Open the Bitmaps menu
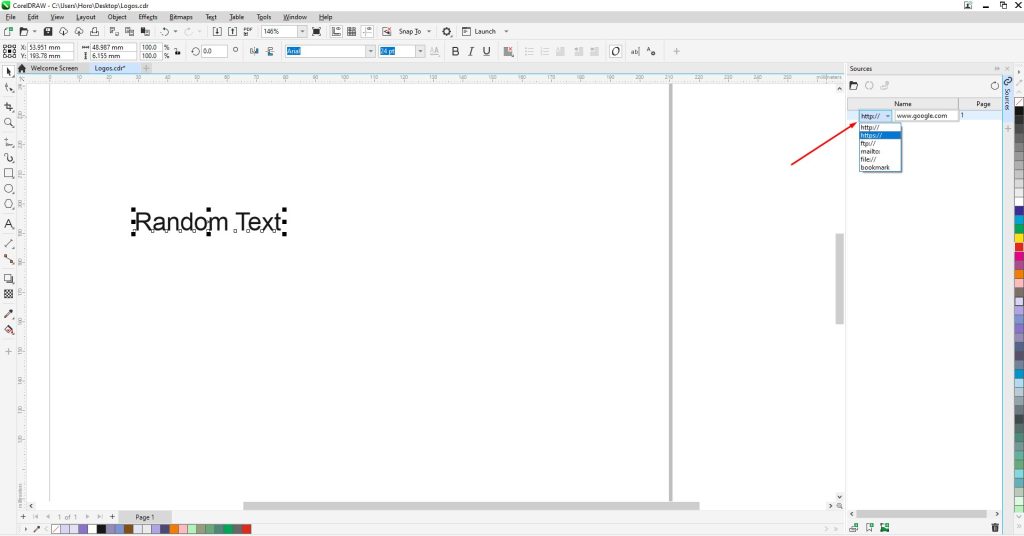The height and width of the screenshot is (536, 1024). [x=181, y=17]
